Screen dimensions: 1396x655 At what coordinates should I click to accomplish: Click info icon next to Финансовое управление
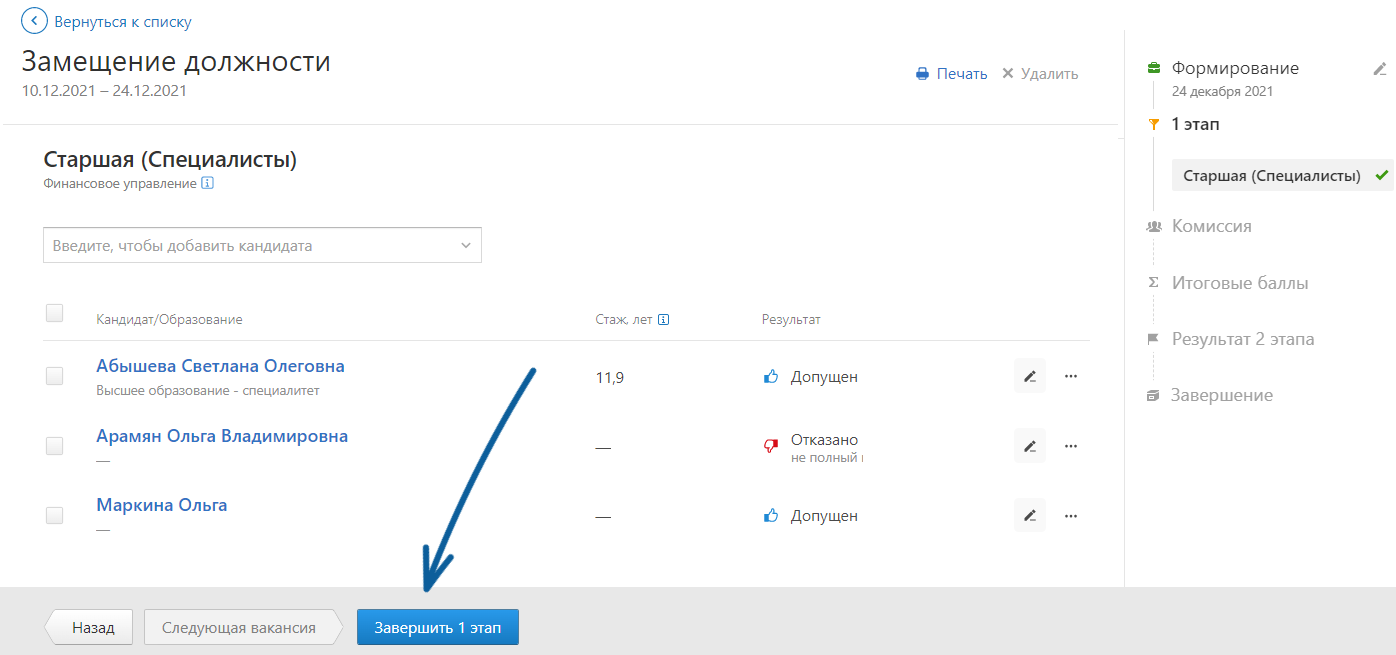coord(208,184)
